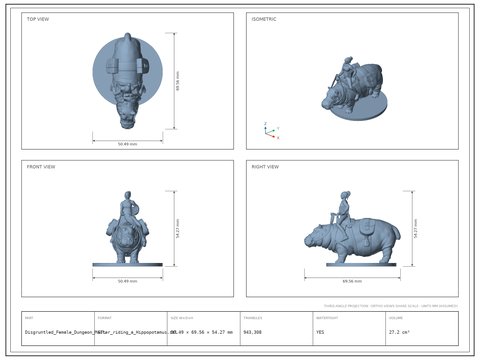Click the volume value 27.2 cm³
The width and height of the screenshot is (480, 360).
(x=399, y=332)
